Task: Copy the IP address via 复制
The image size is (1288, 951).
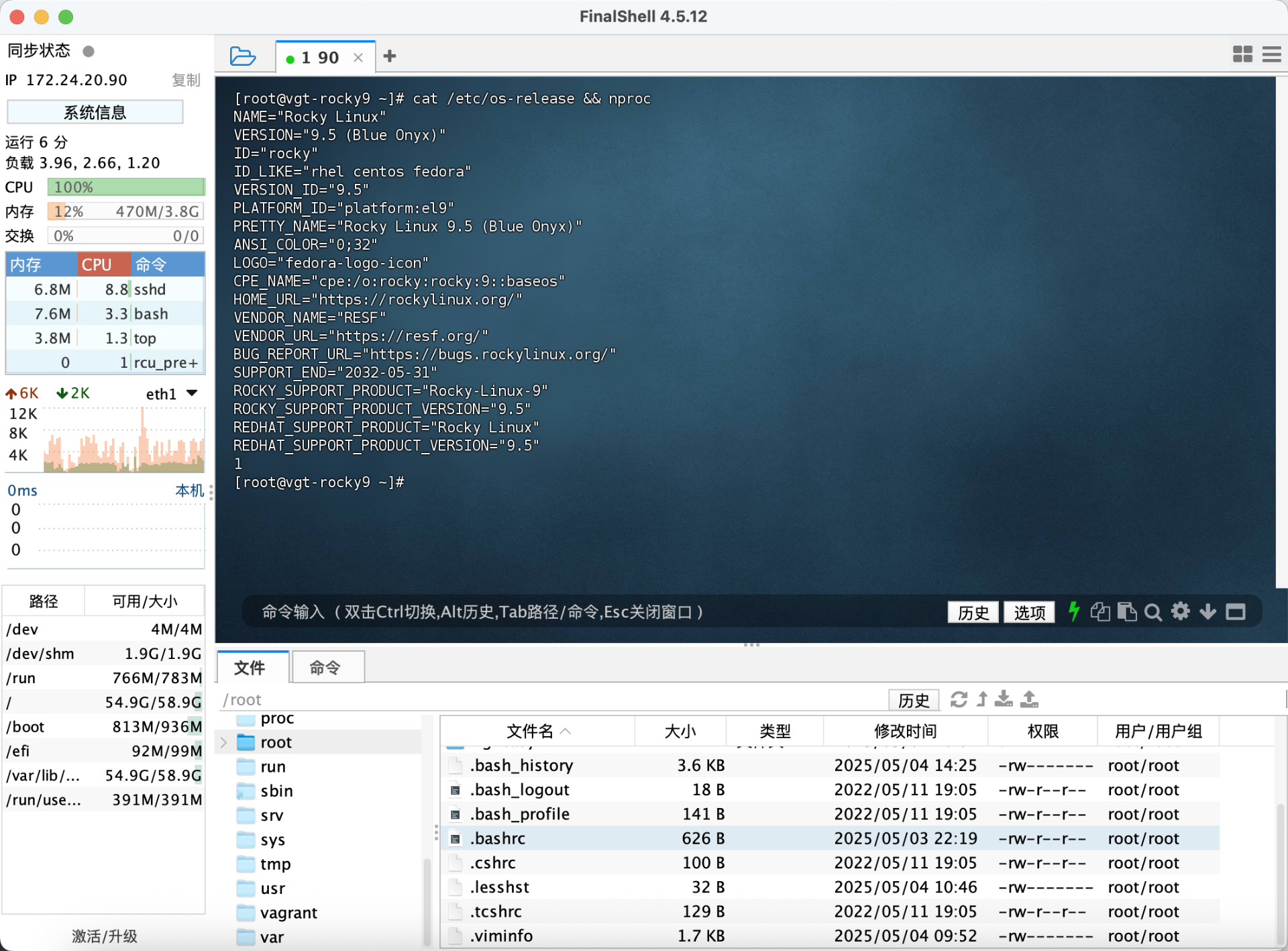Action: (x=186, y=80)
